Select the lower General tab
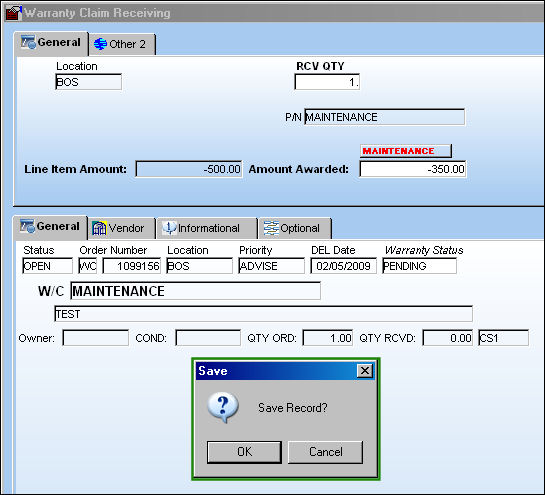Screen dimensions: 545x495 pyautogui.click(x=50, y=227)
